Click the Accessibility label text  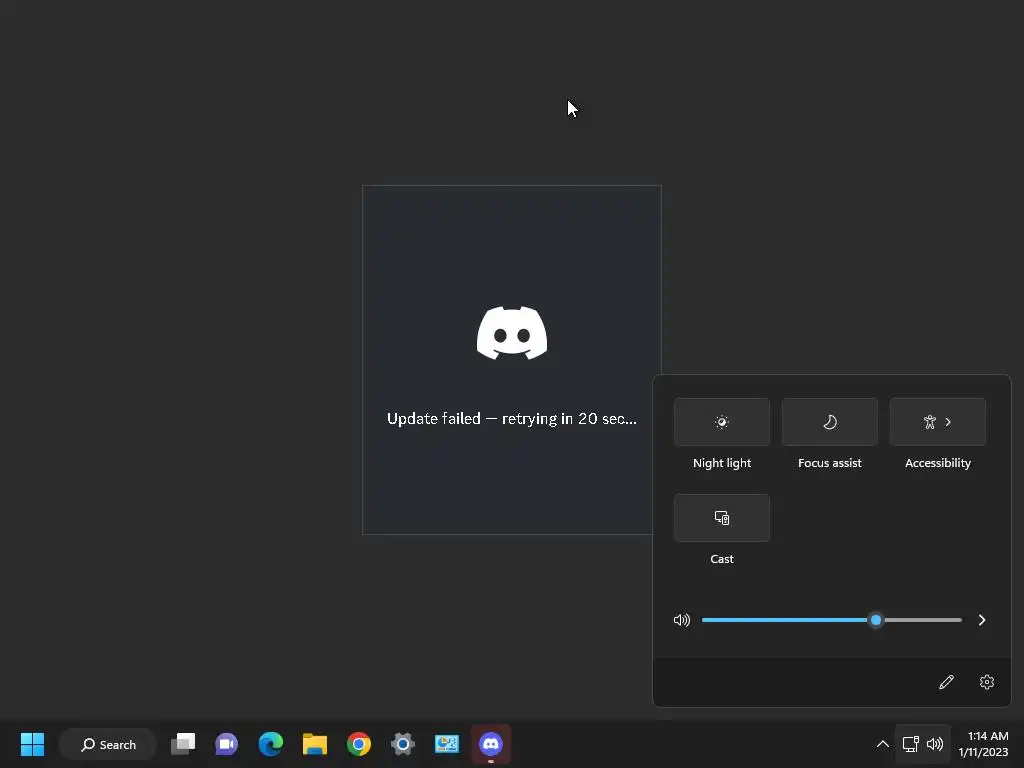tap(938, 463)
